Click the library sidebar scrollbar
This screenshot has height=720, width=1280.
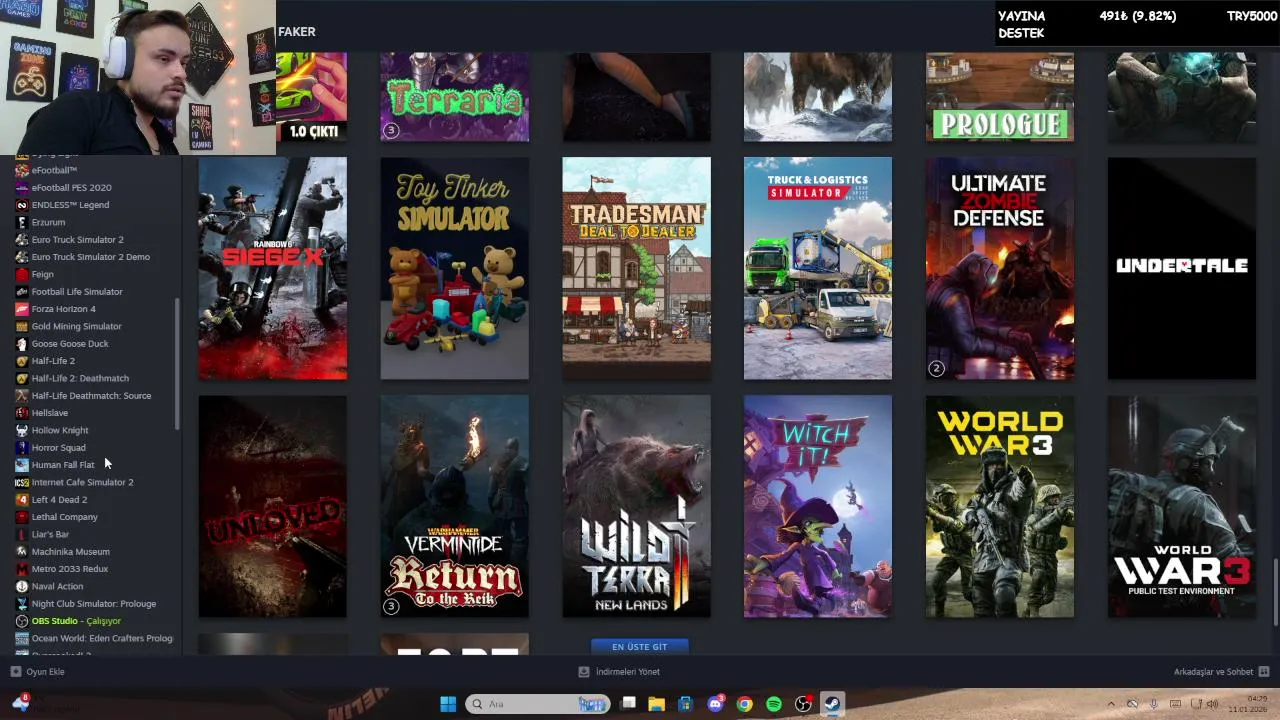click(x=177, y=364)
